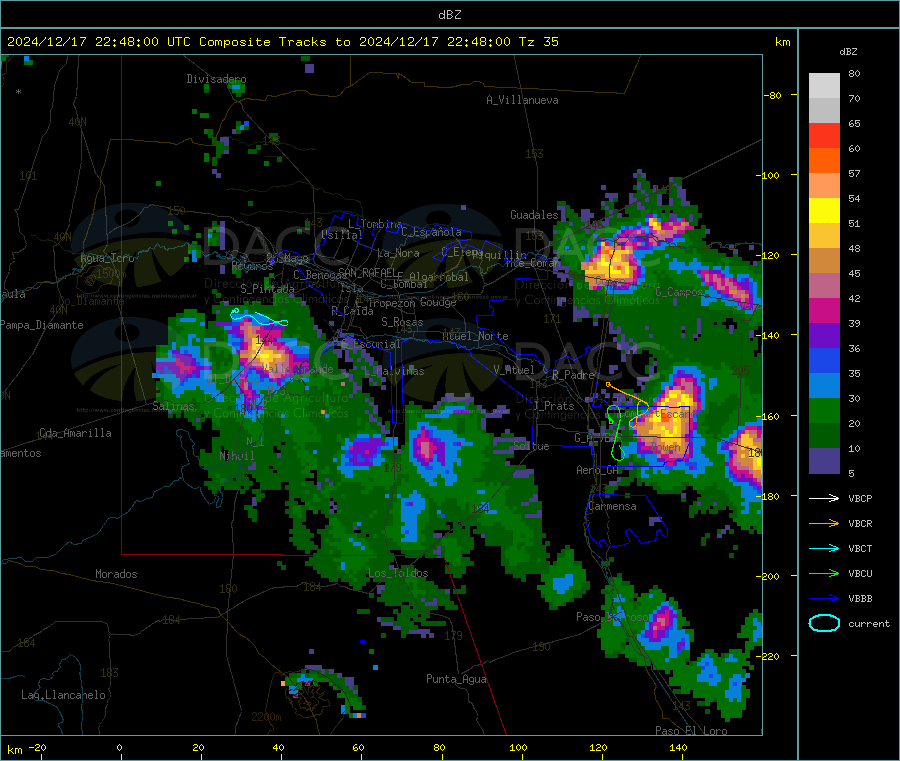Pick the purple swatch between 39 and 36
Screen dimensions: 900x761
coord(824,336)
